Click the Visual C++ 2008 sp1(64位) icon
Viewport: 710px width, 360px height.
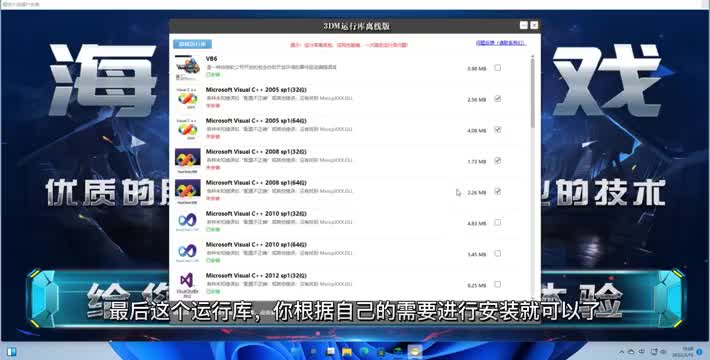pyautogui.click(x=187, y=191)
